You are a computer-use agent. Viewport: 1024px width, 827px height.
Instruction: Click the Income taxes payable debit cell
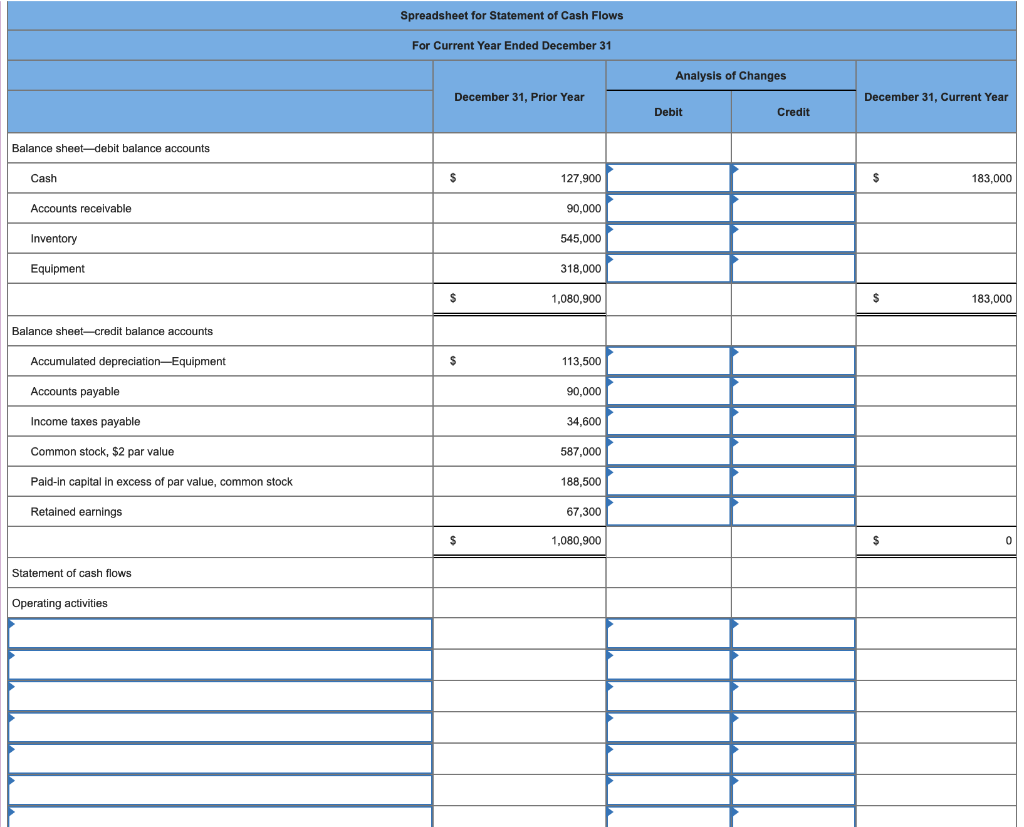[668, 421]
